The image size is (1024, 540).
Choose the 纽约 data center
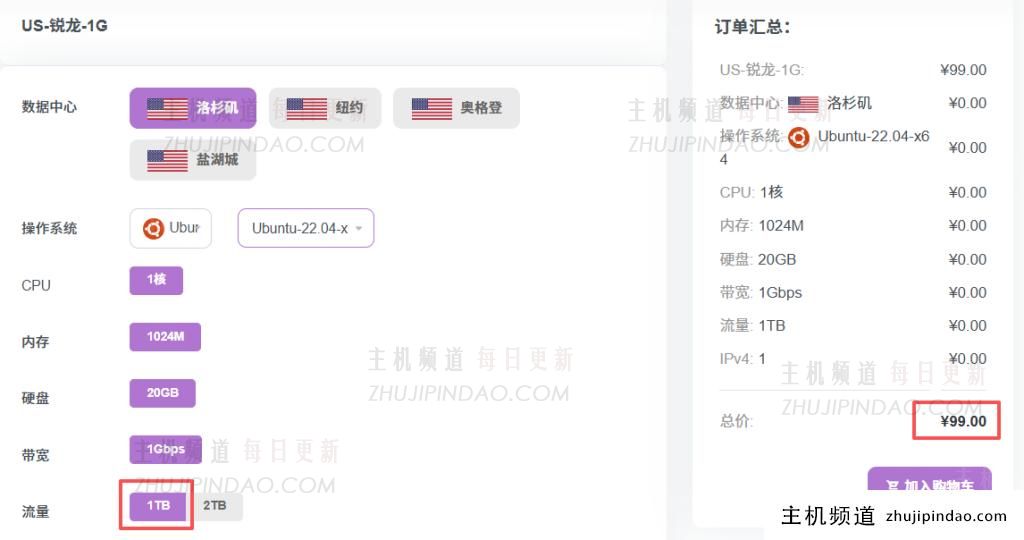(325, 108)
